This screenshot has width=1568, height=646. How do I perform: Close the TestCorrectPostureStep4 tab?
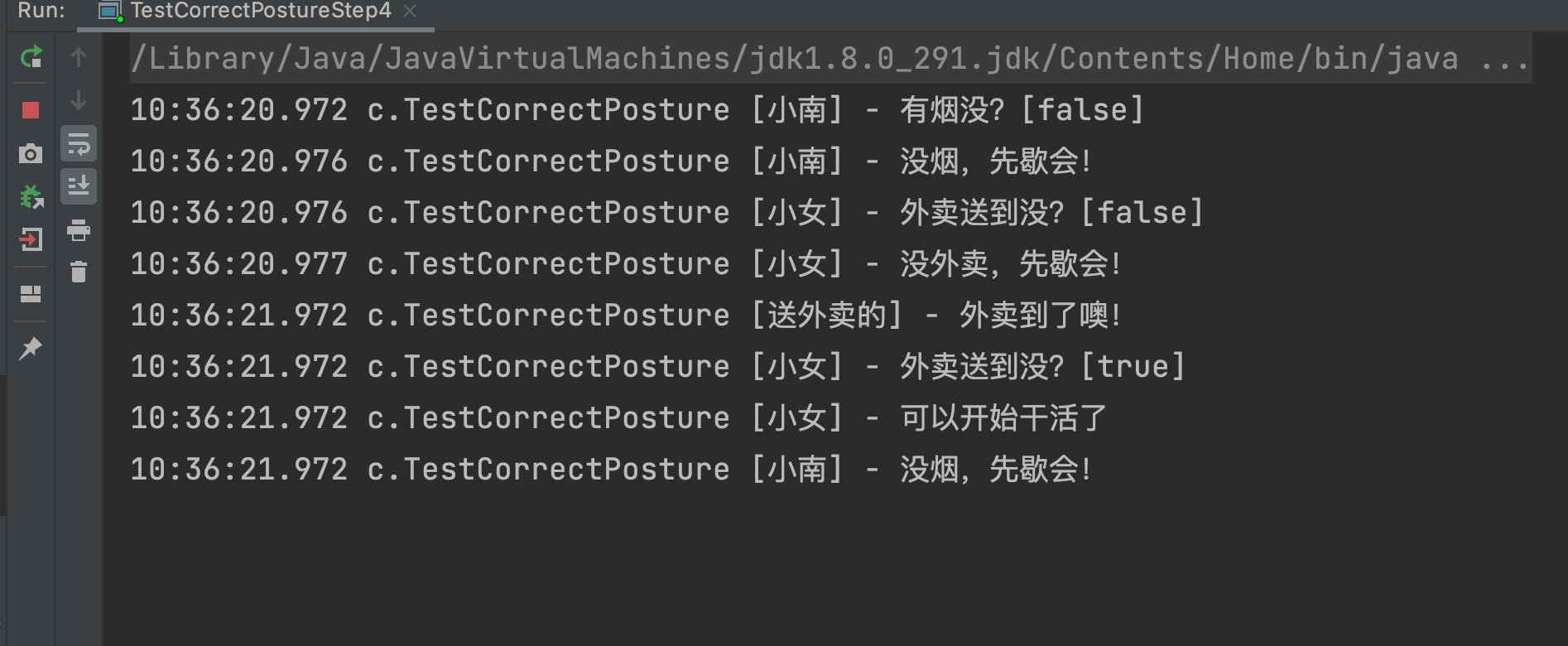(410, 11)
